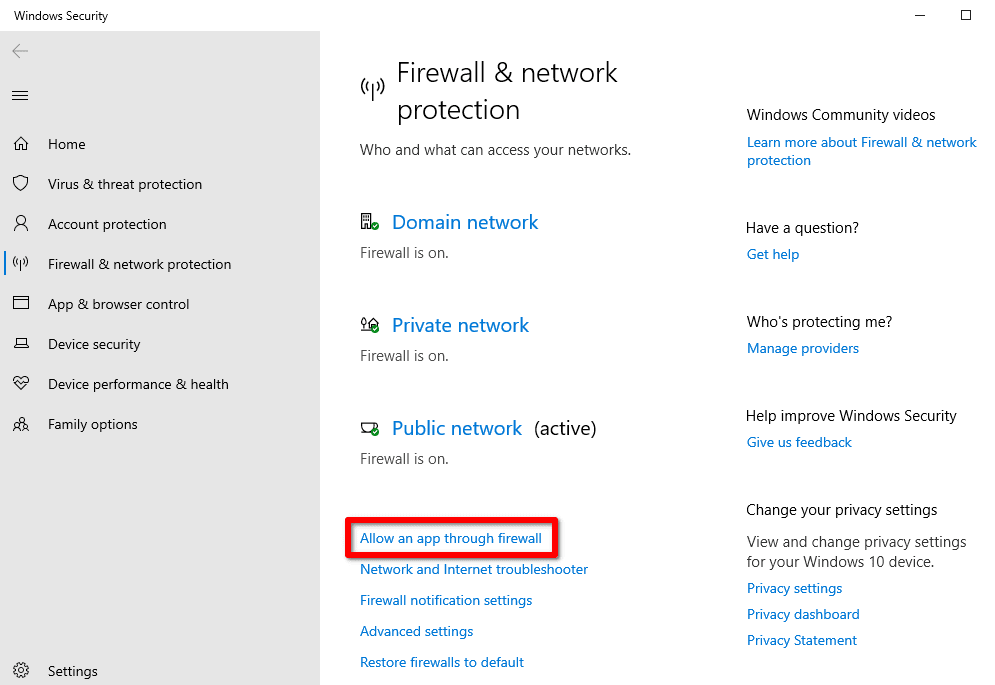Open Device security from sidebar menu
Screen dimensions: 995x685
coord(94,344)
